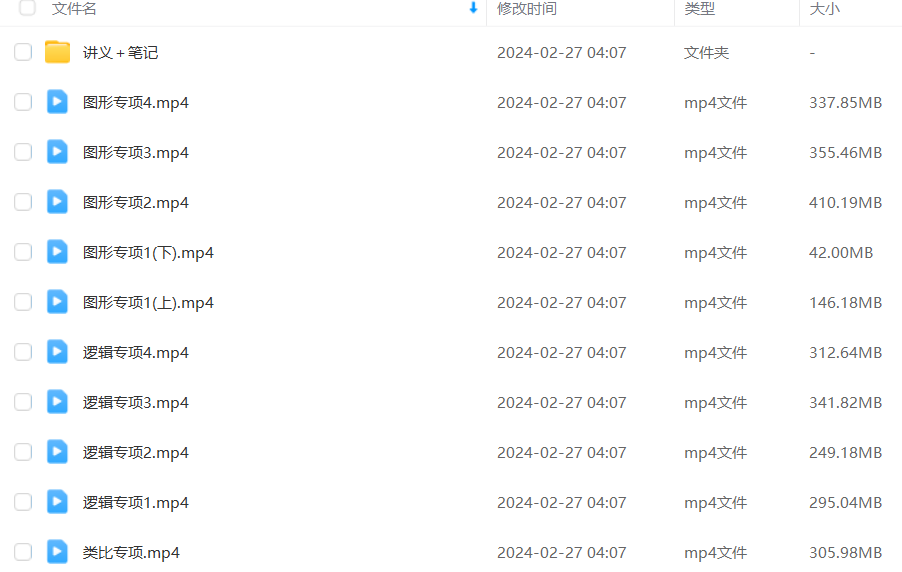Sort by 修改时间 column header
Screen dimensions: 902x572
[527, 9]
